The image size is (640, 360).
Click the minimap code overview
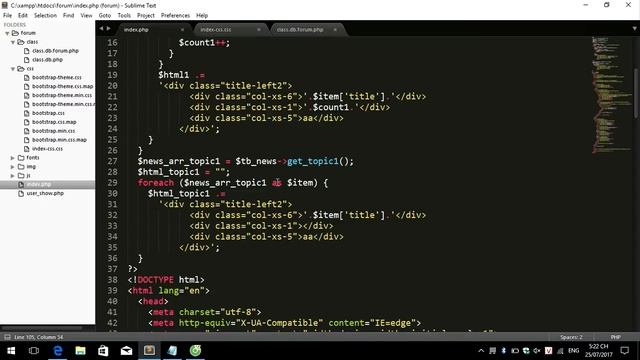tap(611, 96)
